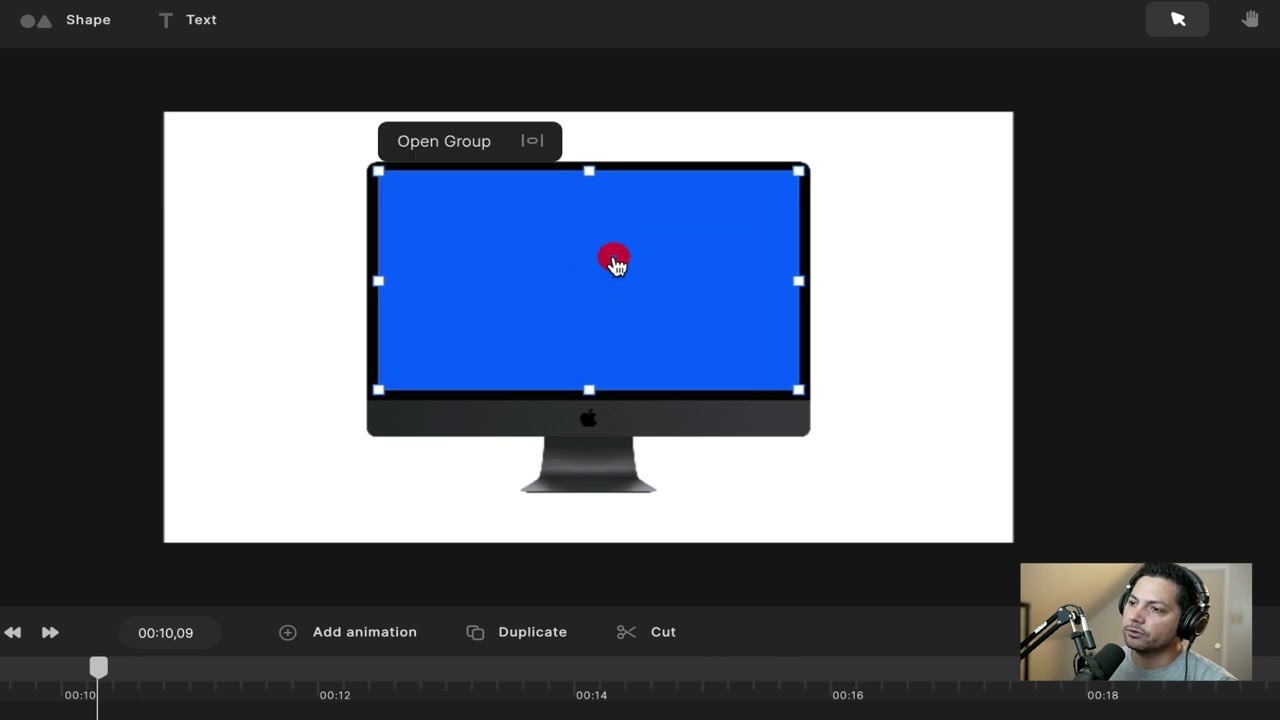
Task: Click the top-center selection handle of blue screen
Action: 589,171
